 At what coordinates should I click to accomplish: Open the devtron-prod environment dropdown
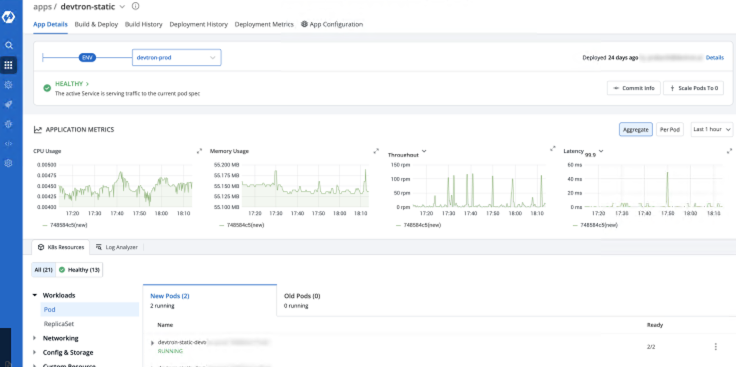click(x=176, y=58)
